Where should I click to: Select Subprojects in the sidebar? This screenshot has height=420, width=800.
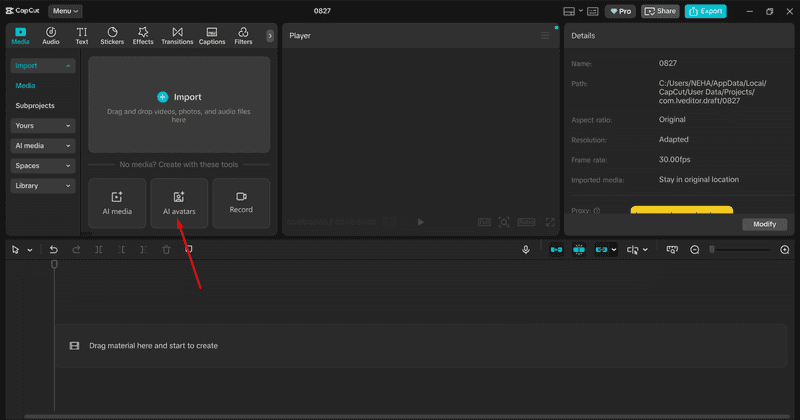pos(35,106)
